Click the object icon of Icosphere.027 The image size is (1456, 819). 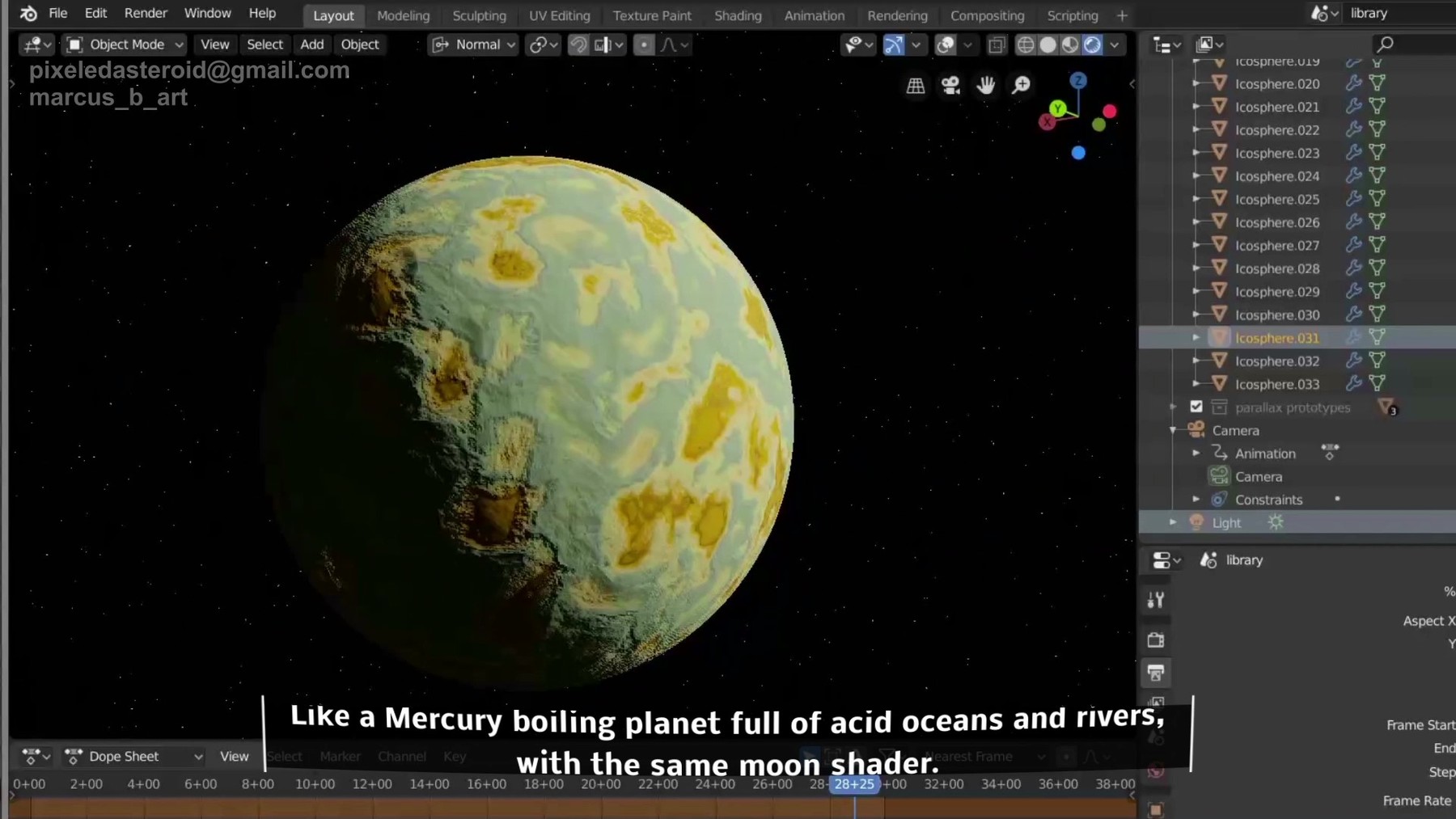click(1220, 245)
